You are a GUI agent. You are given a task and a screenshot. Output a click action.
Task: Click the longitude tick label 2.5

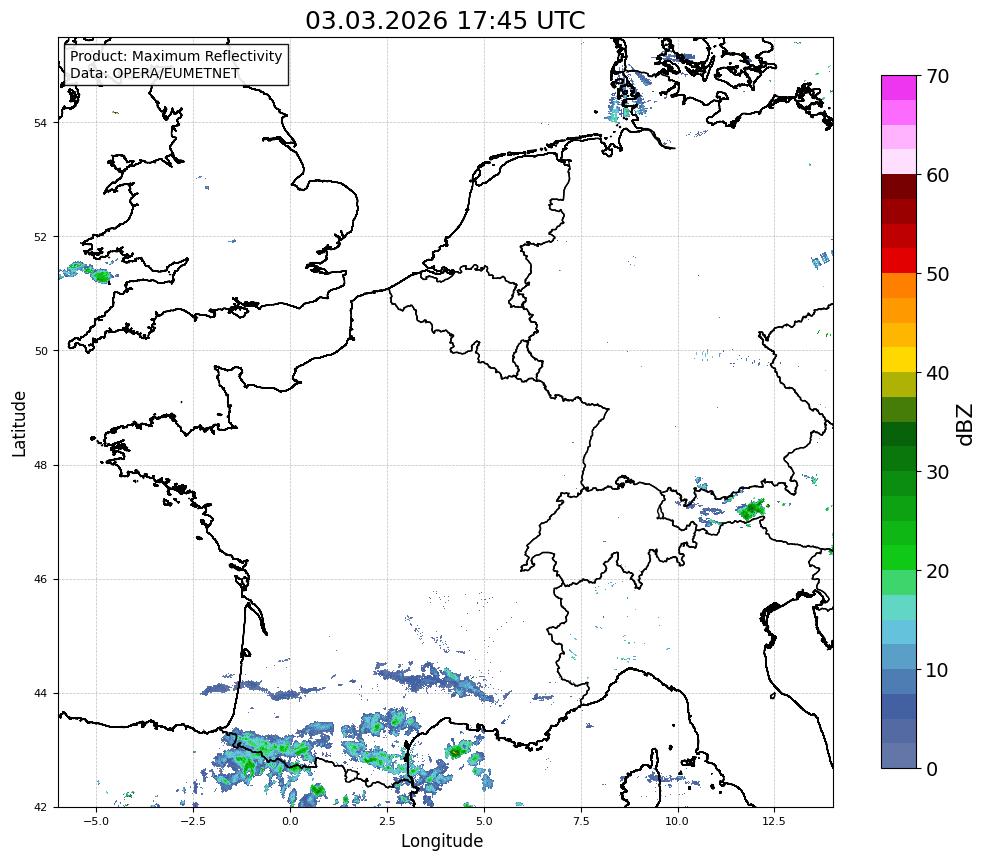(387, 821)
